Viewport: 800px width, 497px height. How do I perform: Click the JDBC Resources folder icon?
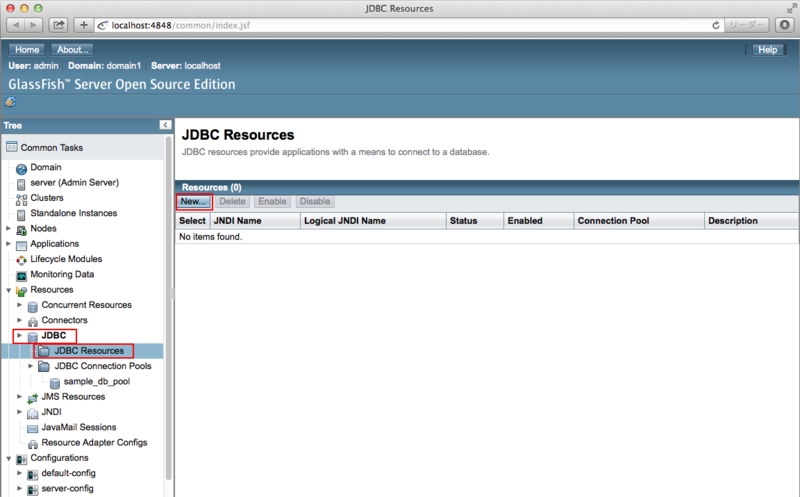coord(44,351)
